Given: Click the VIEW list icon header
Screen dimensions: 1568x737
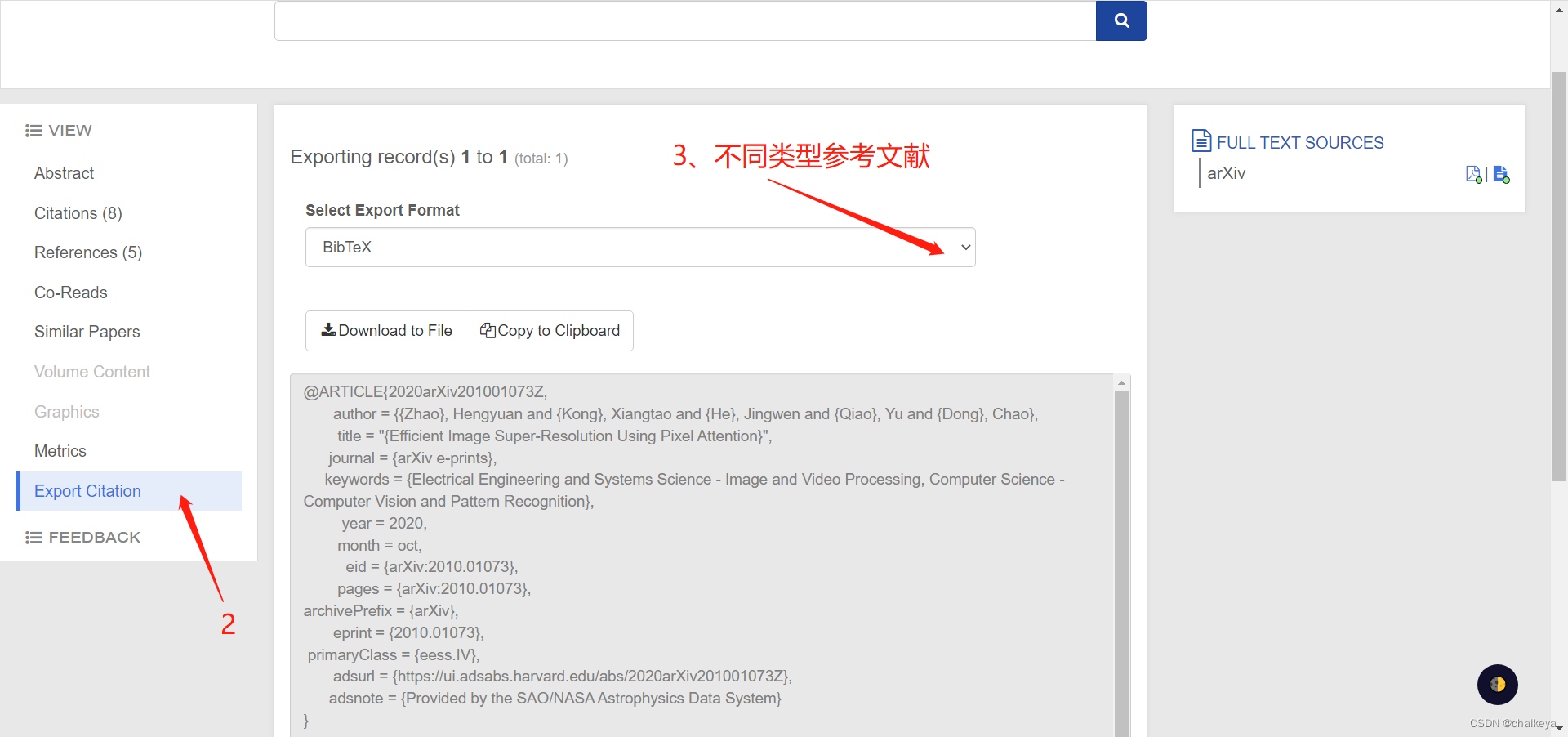Looking at the screenshot, I should coord(59,131).
